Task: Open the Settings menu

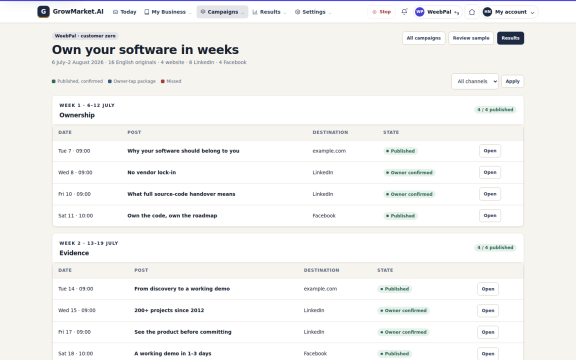Action: (313, 12)
